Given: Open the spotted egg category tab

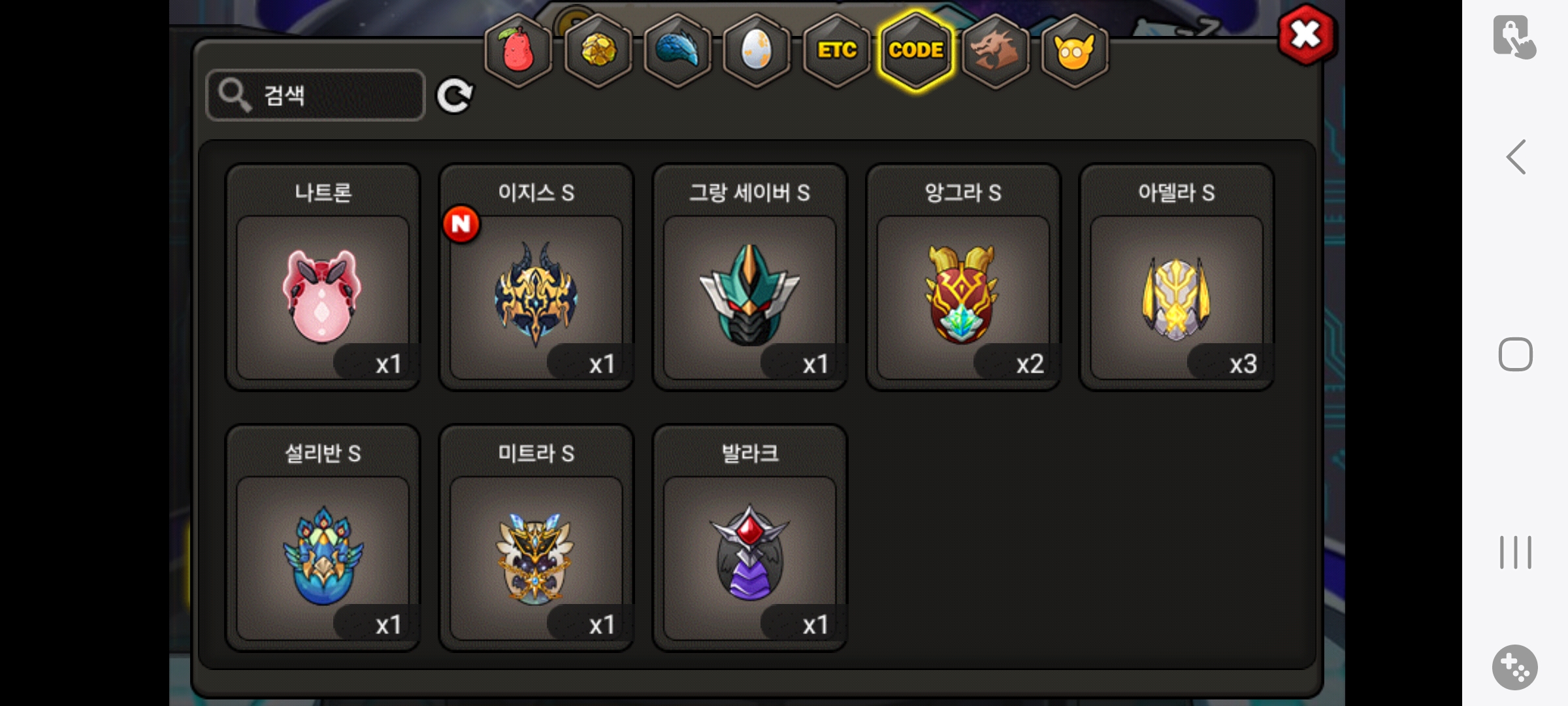Looking at the screenshot, I should (x=757, y=50).
